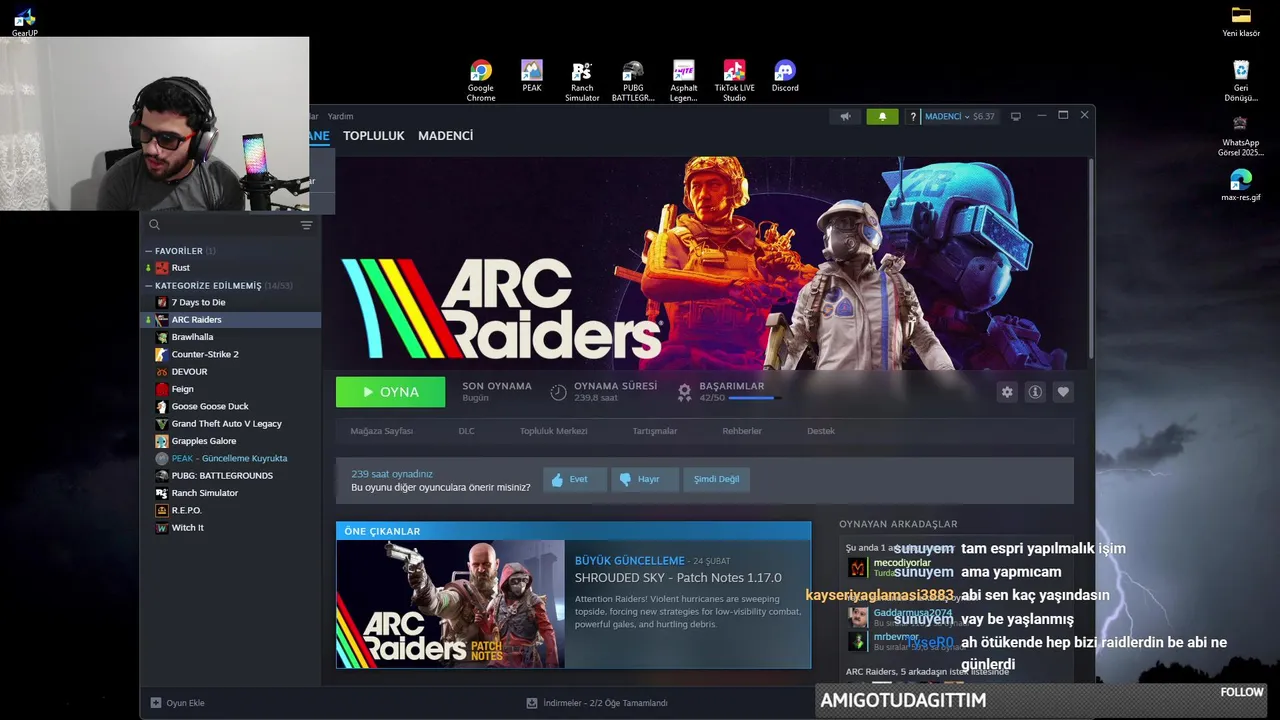Open the MADENCİ account dropdown
Viewport: 1280px width, 720px height.
[x=946, y=117]
